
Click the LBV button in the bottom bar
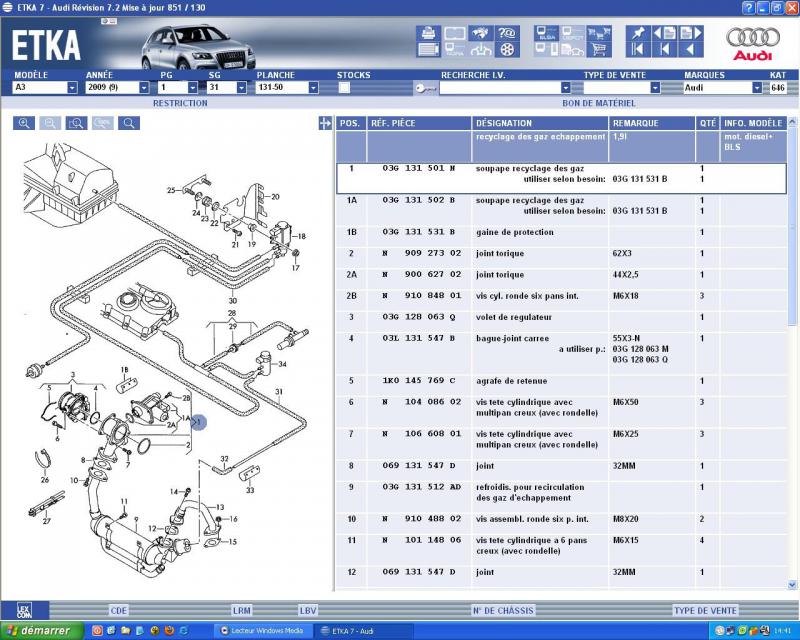coord(308,610)
